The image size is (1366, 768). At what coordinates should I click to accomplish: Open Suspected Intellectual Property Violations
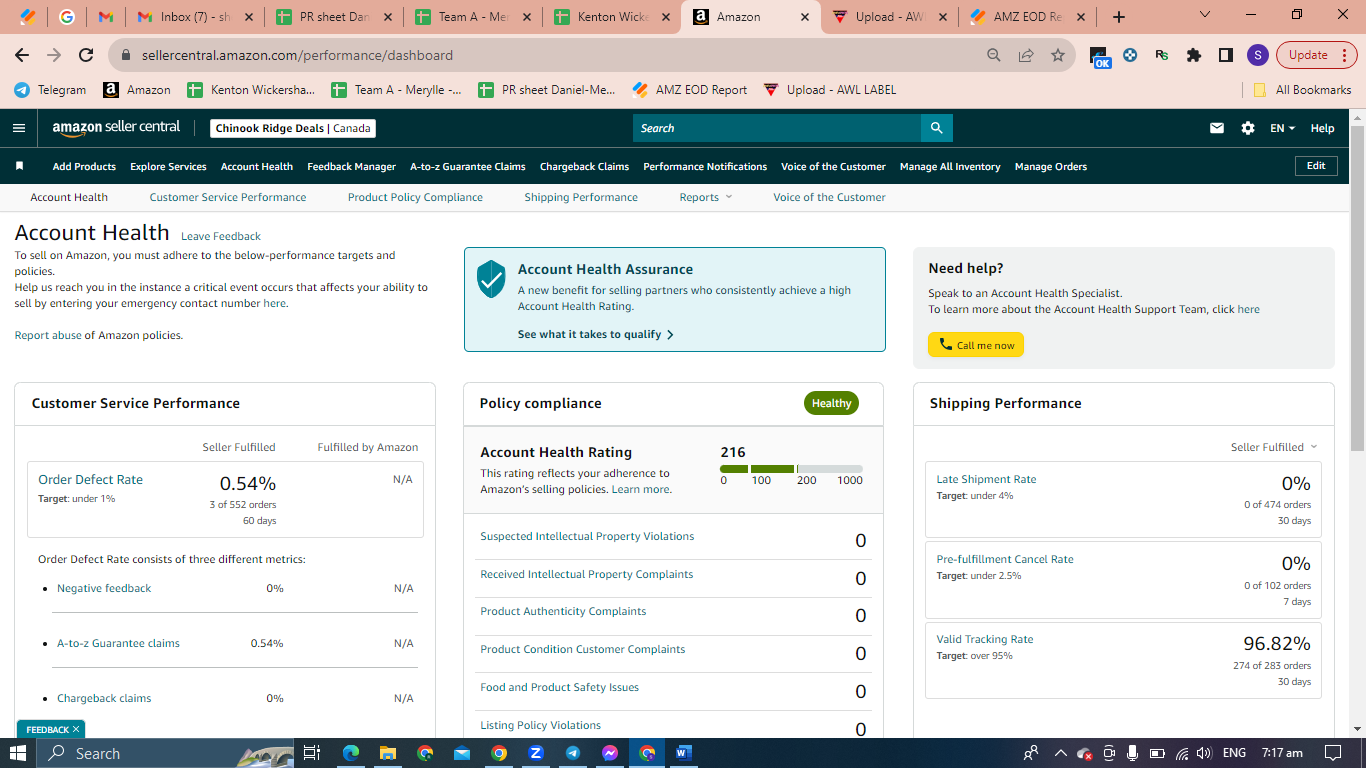click(x=587, y=536)
